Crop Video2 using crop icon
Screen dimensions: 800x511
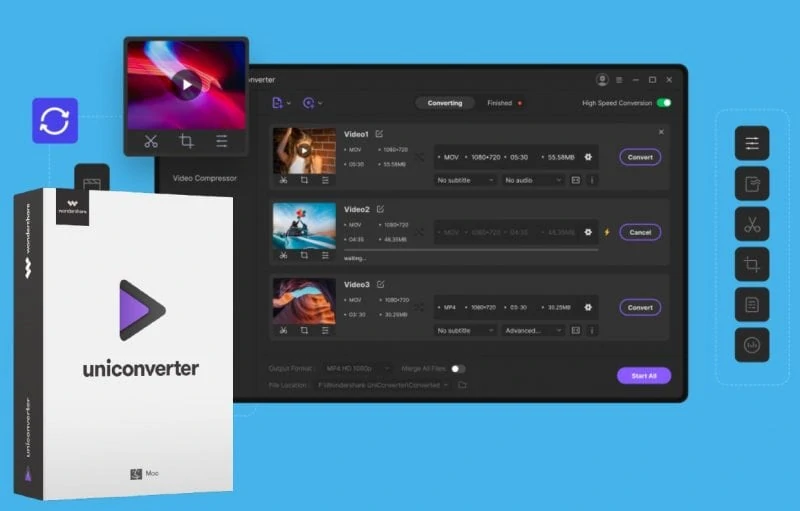click(304, 255)
